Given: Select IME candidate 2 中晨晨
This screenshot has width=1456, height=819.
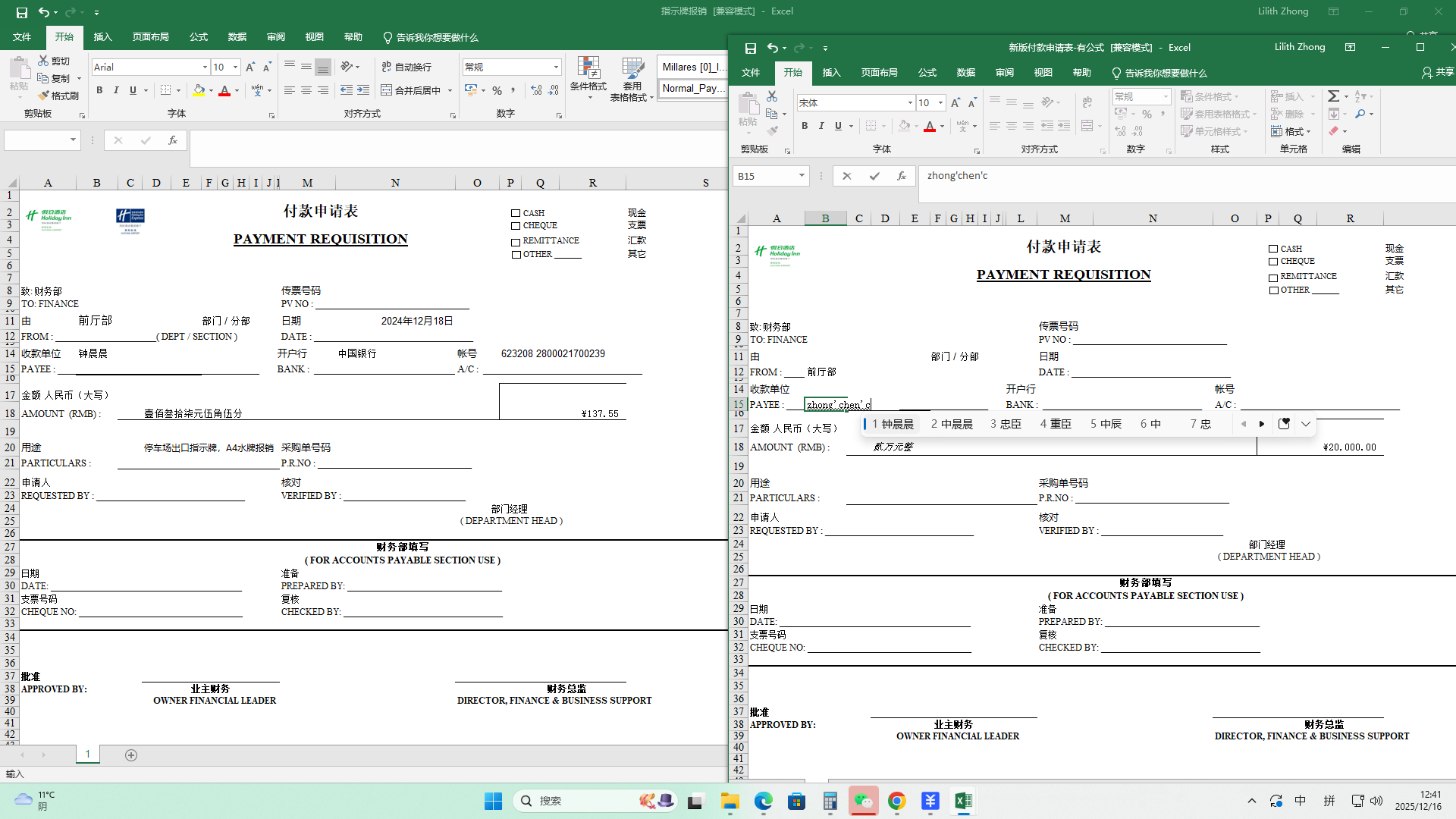Looking at the screenshot, I should [952, 425].
